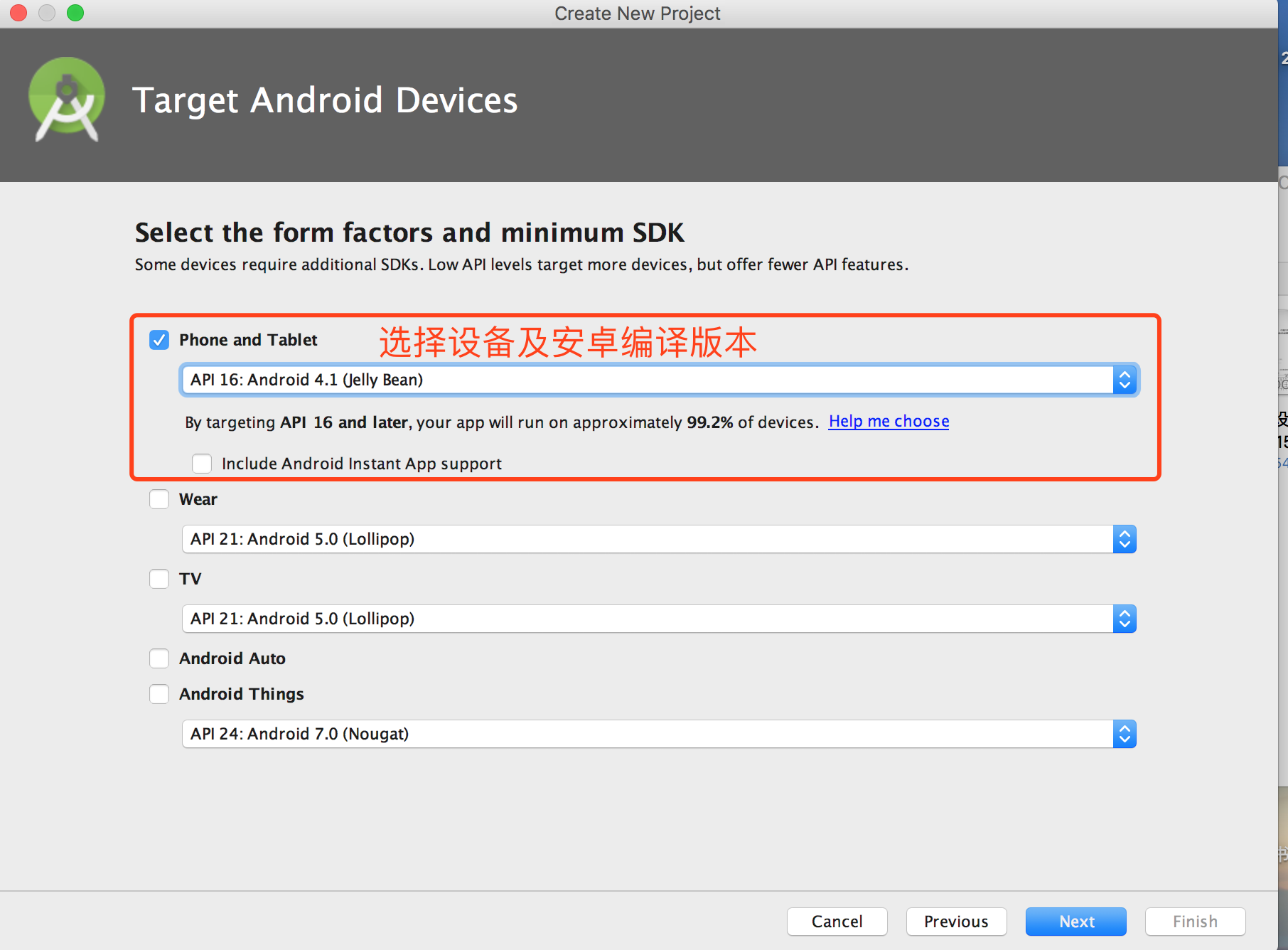The height and width of the screenshot is (950, 1288).
Task: Click the Finish button
Action: [x=1196, y=922]
